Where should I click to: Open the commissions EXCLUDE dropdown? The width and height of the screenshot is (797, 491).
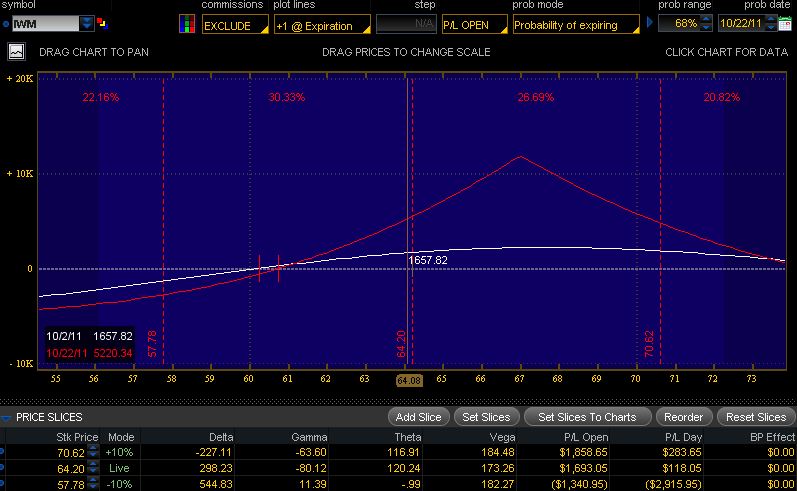click(235, 25)
